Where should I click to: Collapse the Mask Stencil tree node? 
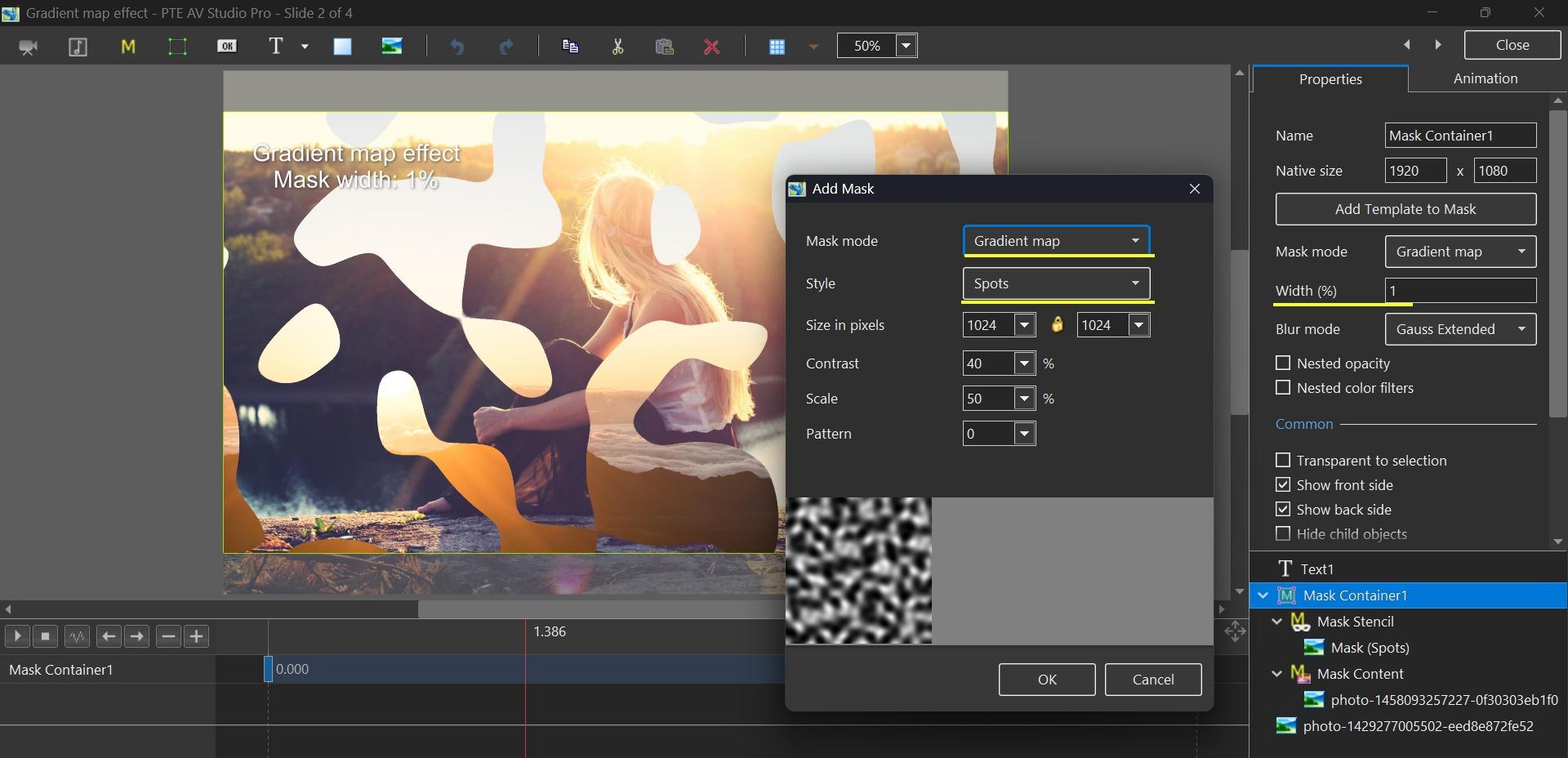click(1277, 622)
